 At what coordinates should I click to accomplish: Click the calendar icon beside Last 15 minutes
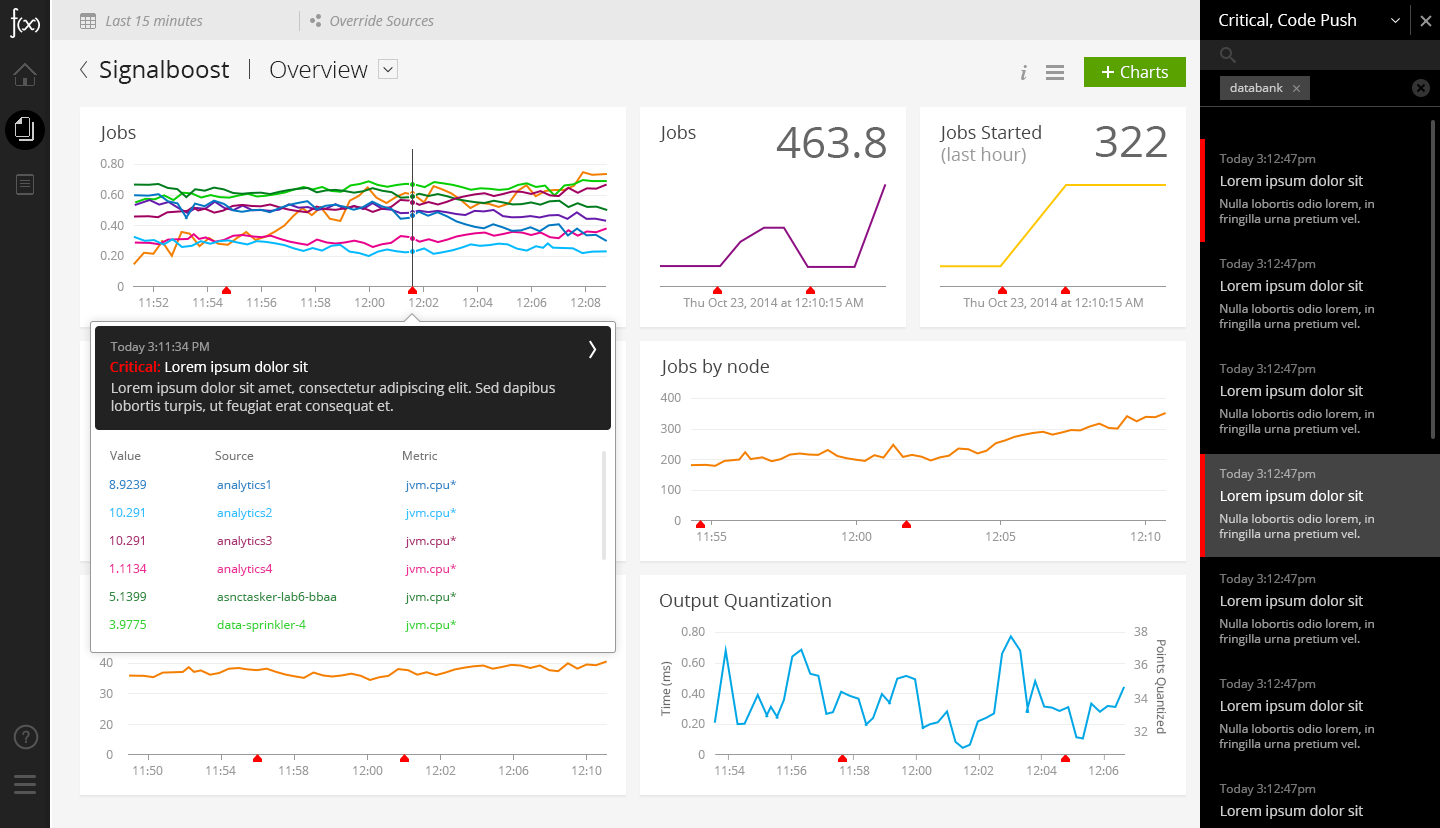pos(88,20)
